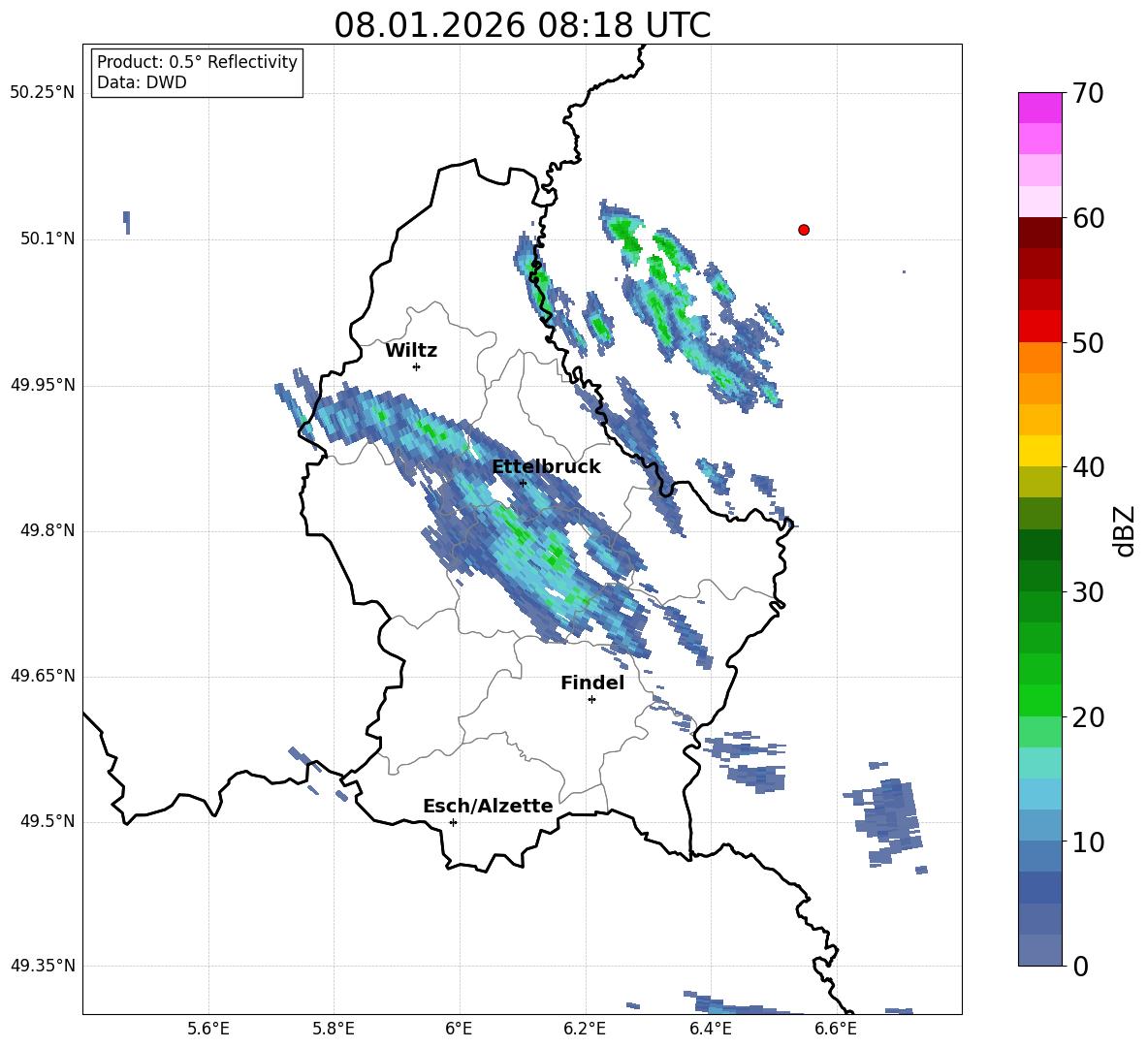1148x1048 pixels.
Task: Click the colorbar 30 tick label
Action: point(1088,592)
